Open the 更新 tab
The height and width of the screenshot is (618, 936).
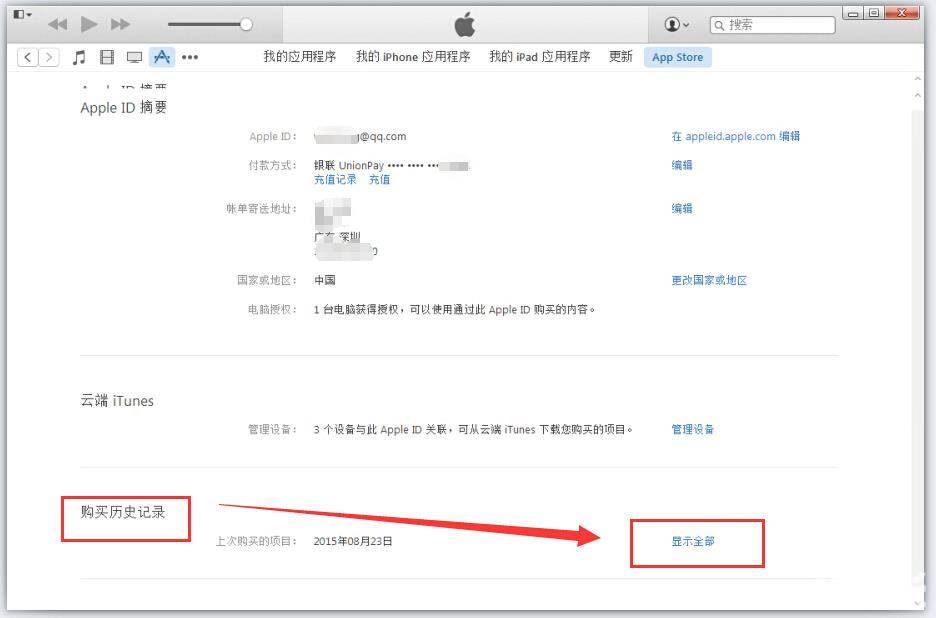(620, 57)
